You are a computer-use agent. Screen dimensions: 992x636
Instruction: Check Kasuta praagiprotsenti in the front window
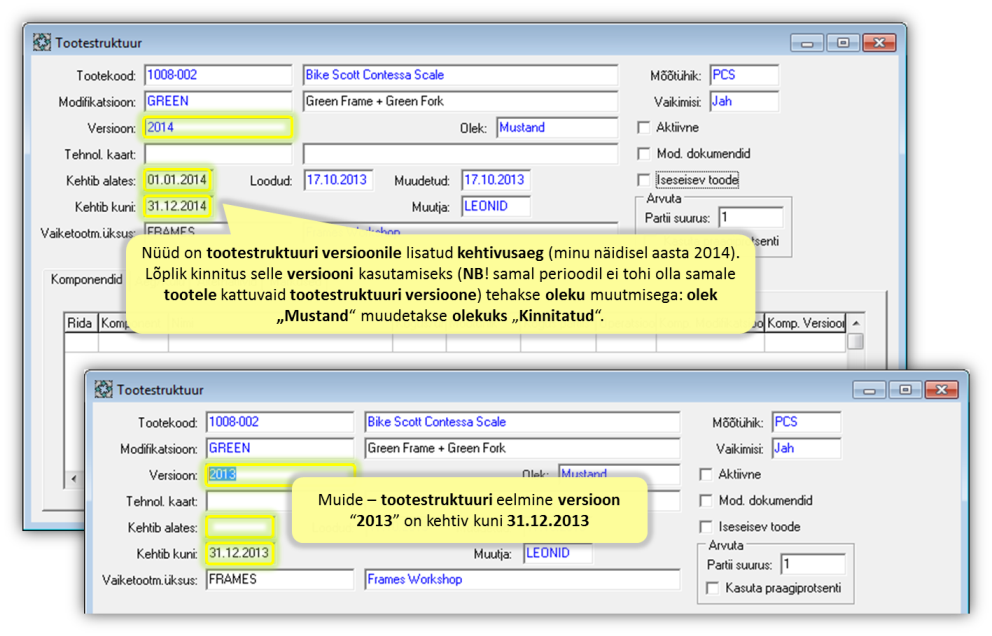tap(712, 589)
